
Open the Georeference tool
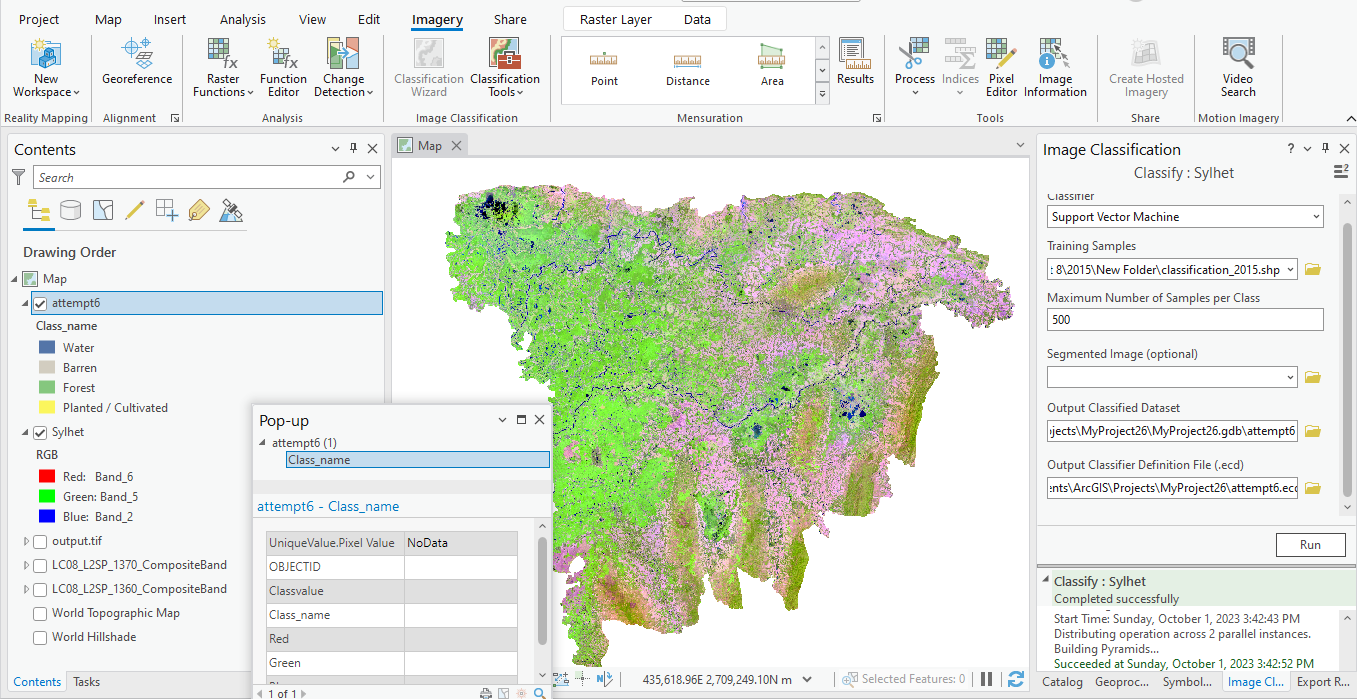point(137,62)
